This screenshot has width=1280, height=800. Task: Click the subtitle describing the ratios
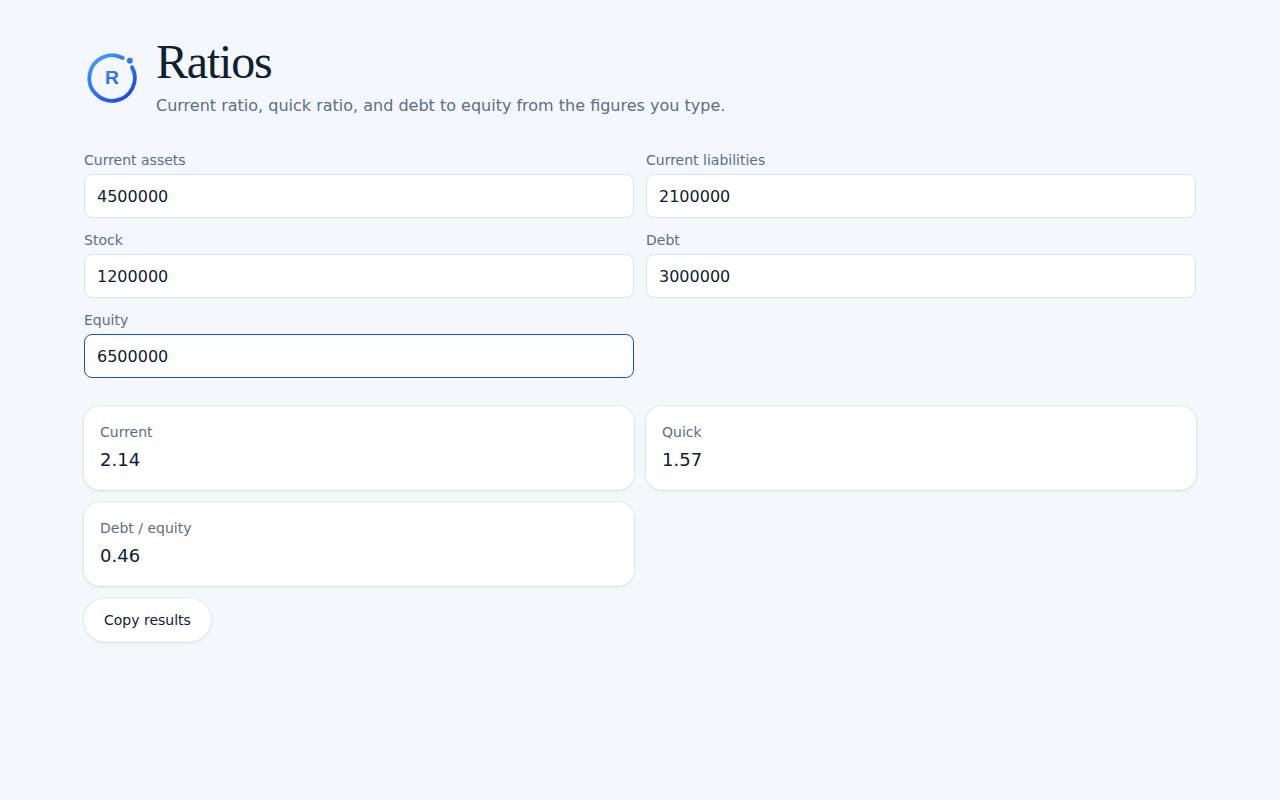440,105
